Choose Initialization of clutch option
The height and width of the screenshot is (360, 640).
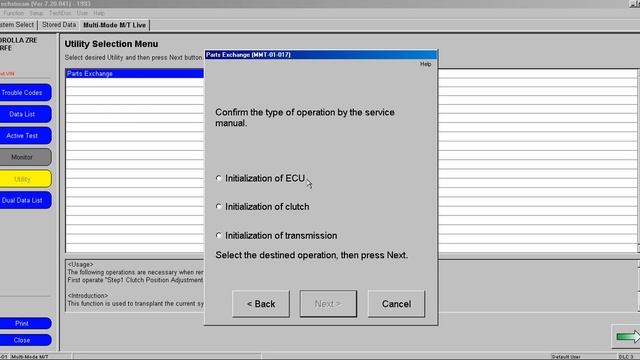point(219,207)
